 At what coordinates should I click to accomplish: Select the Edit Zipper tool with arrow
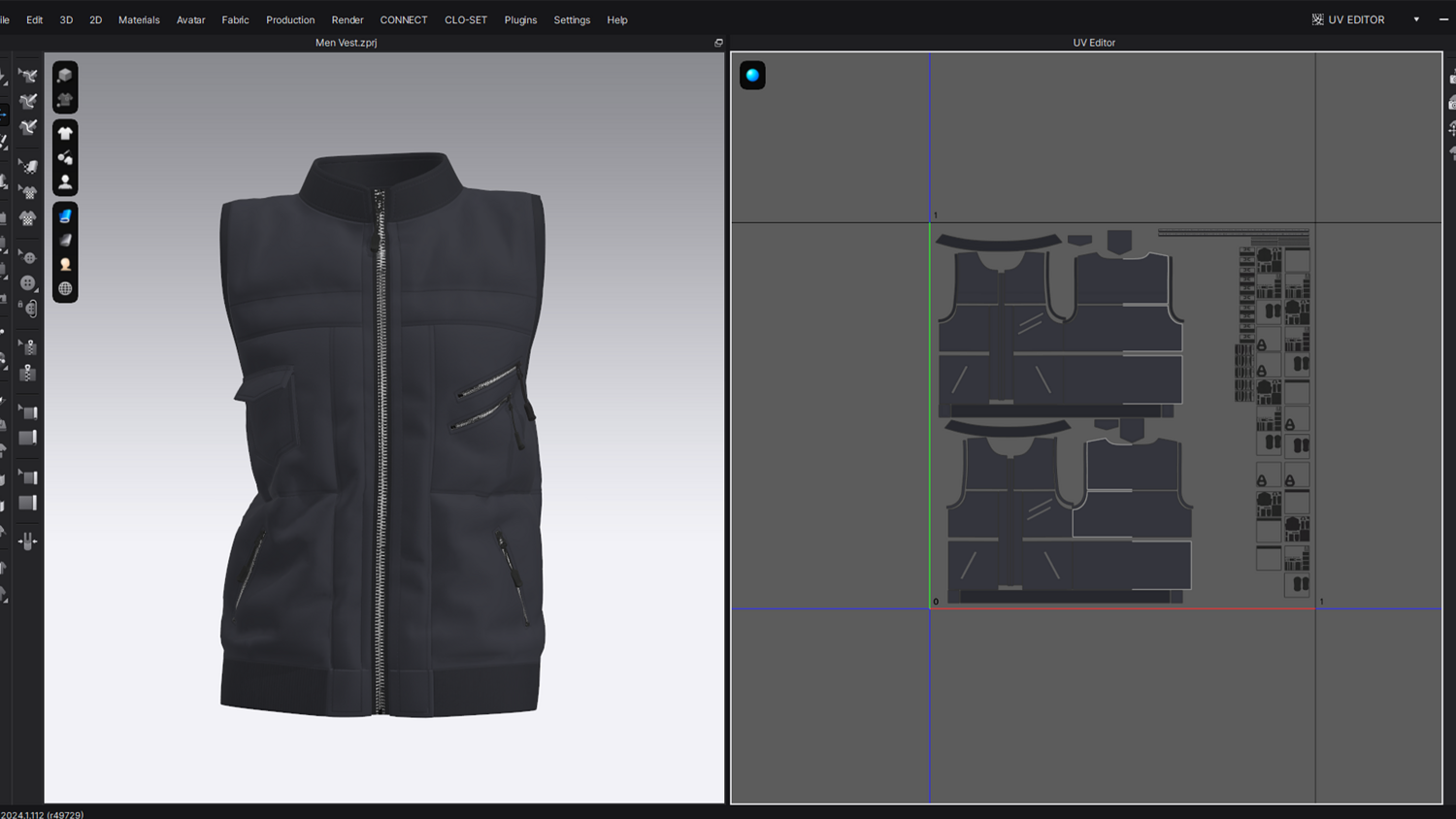[27, 347]
